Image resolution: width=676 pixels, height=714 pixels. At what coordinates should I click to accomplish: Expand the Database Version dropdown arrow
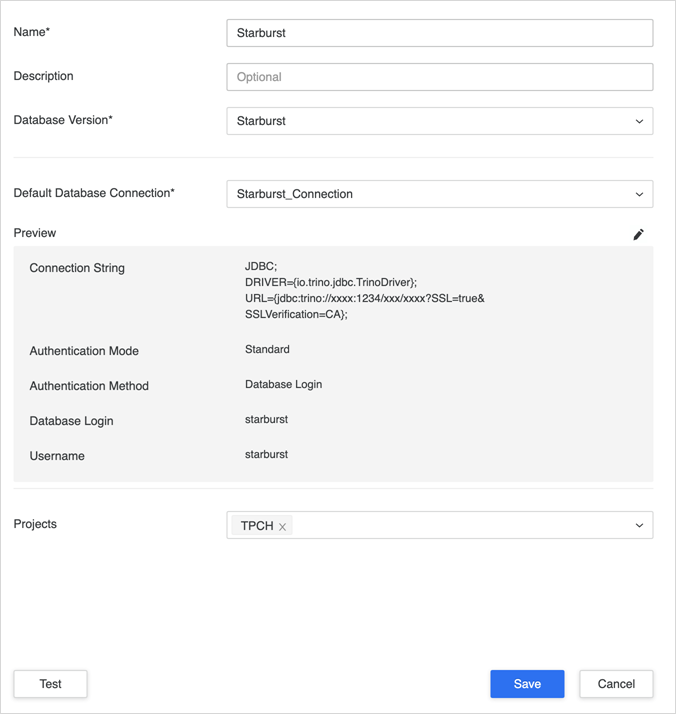(x=639, y=121)
